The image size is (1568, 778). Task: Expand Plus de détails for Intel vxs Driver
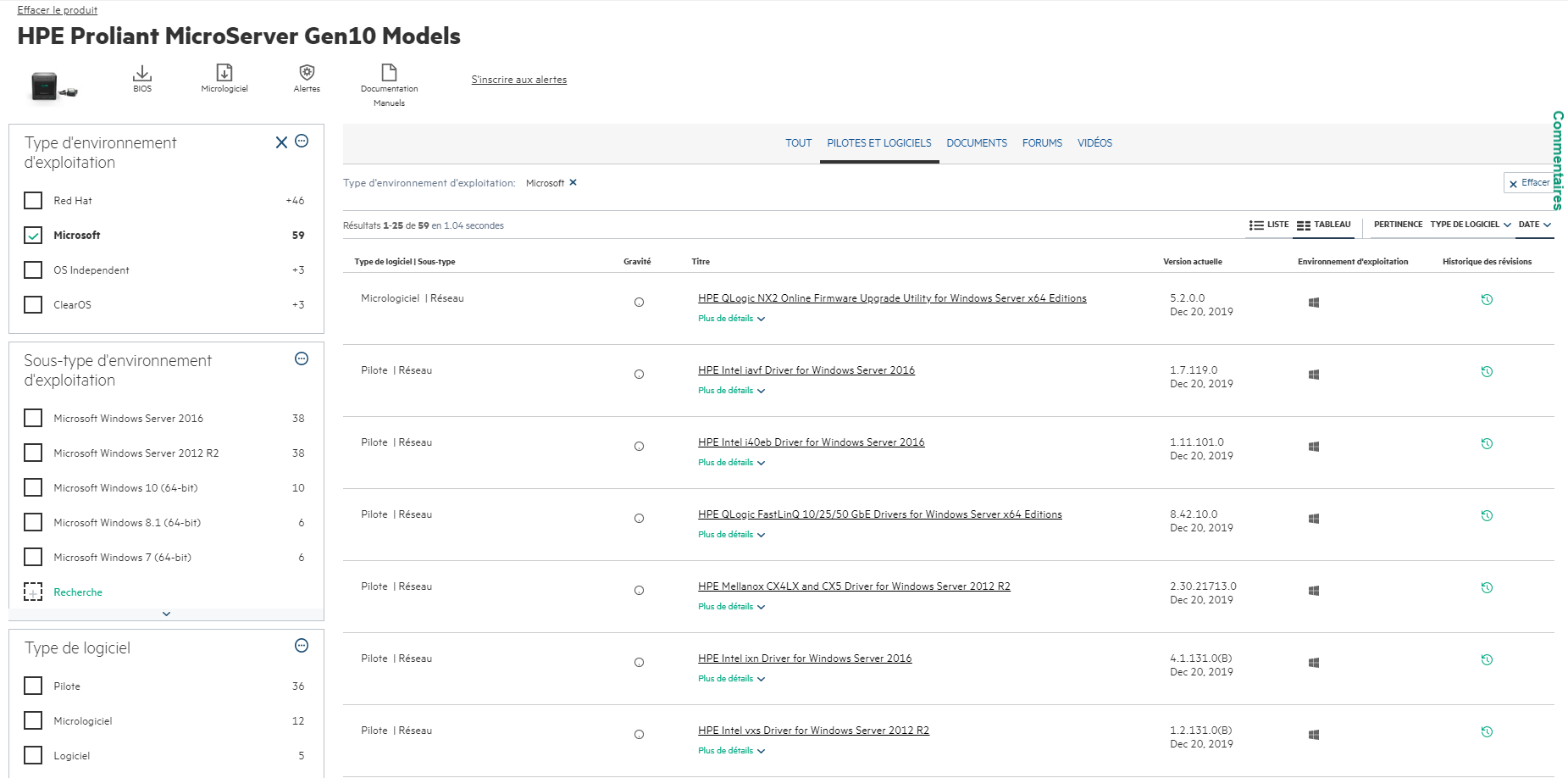click(731, 751)
